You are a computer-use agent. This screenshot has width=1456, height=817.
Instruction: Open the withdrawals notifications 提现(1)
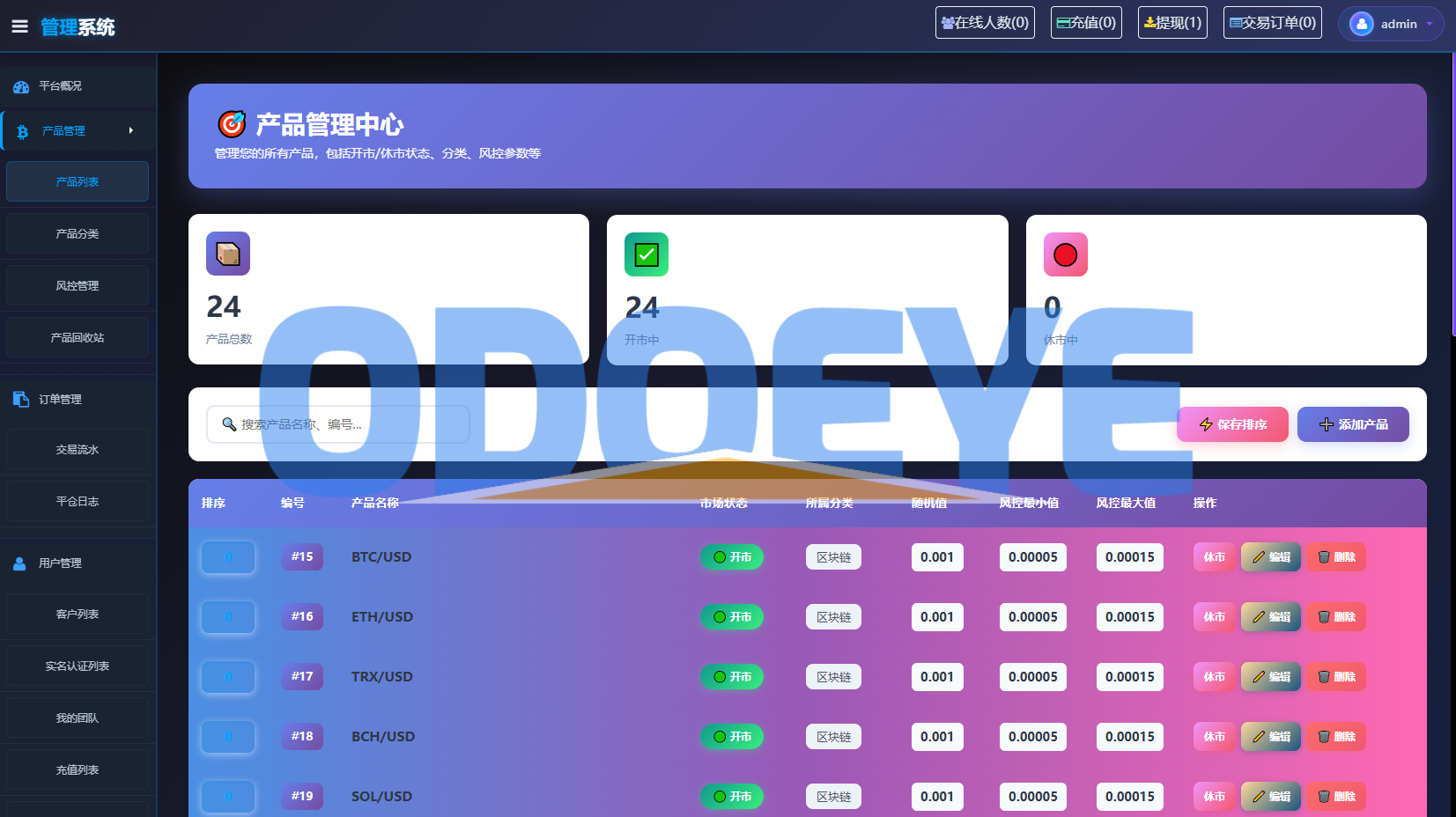coord(1172,23)
